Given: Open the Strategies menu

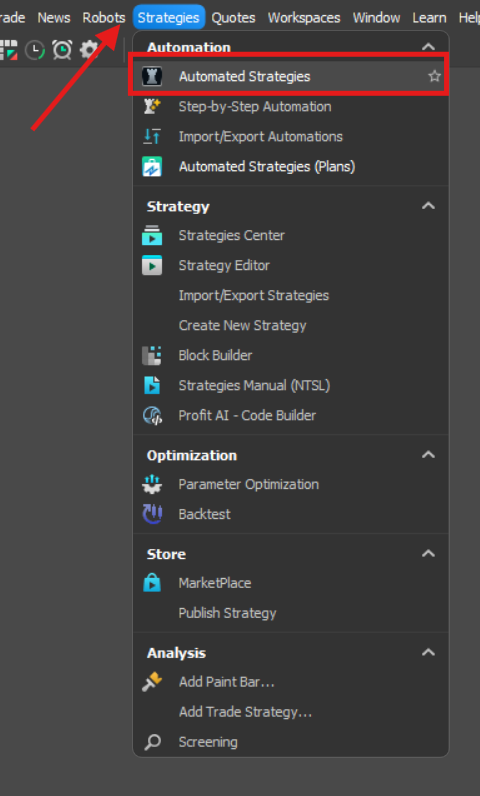Looking at the screenshot, I should [x=169, y=17].
